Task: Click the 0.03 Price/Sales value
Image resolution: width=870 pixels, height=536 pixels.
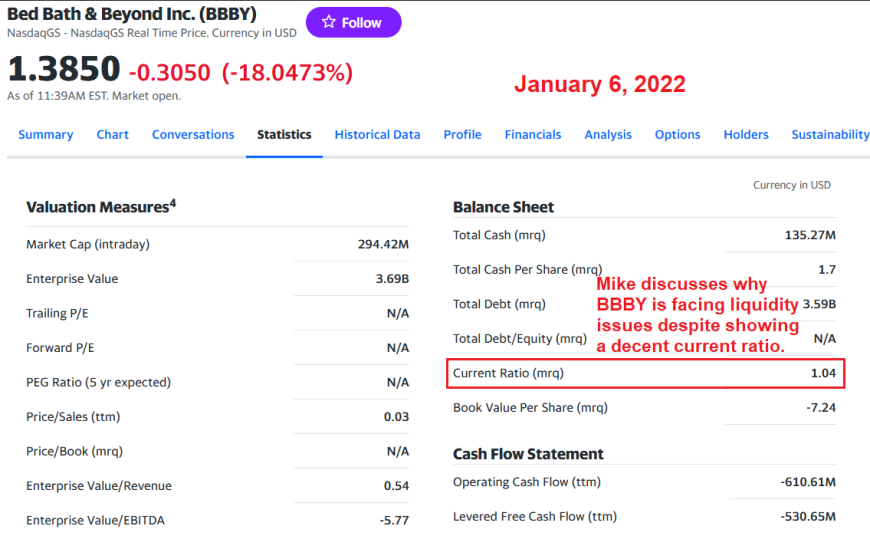Action: click(396, 417)
